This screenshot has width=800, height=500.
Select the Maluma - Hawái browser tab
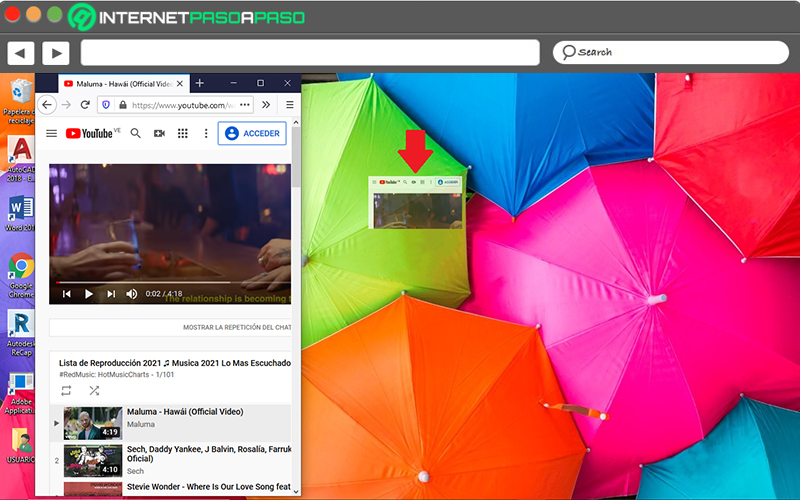coord(124,84)
